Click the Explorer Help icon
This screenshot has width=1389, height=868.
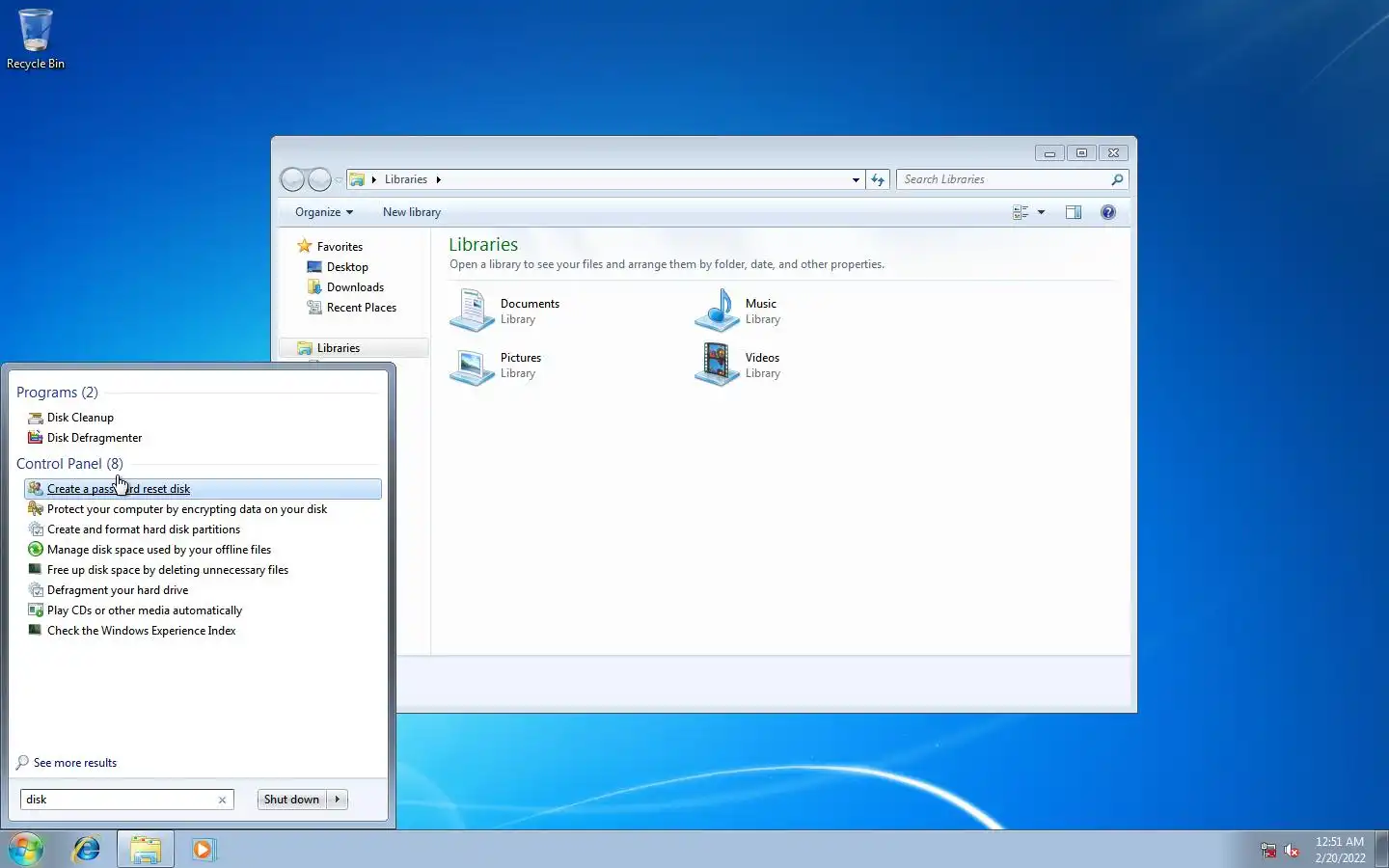(x=1108, y=212)
